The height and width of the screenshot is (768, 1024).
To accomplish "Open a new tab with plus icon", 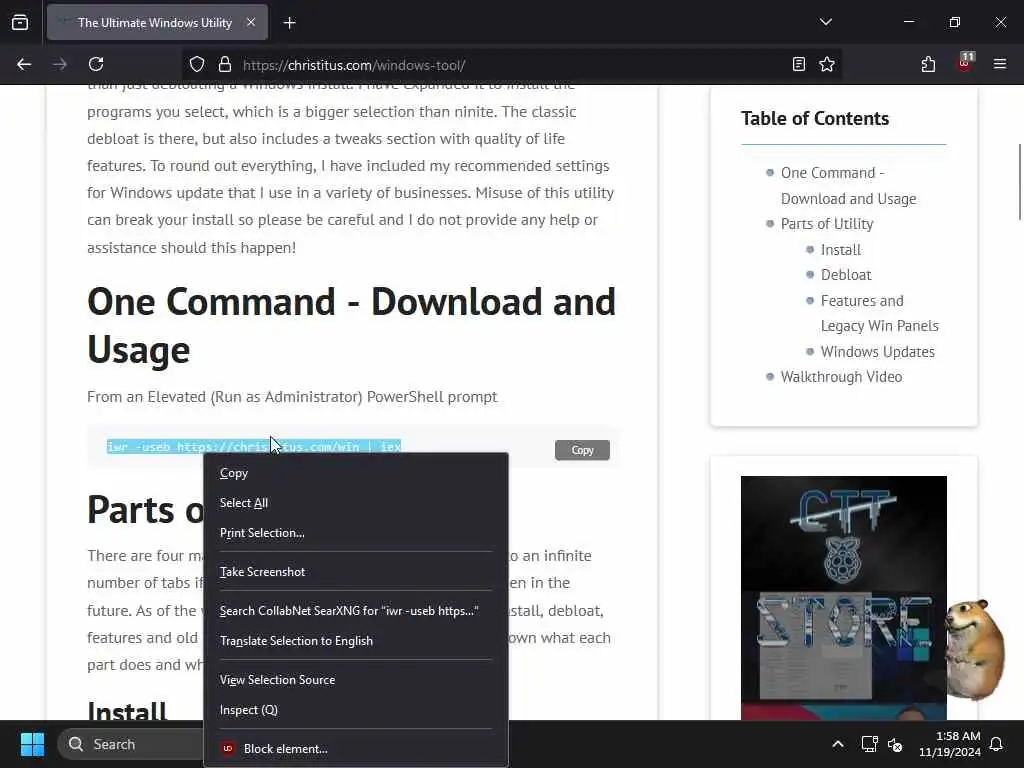I will point(290,23).
